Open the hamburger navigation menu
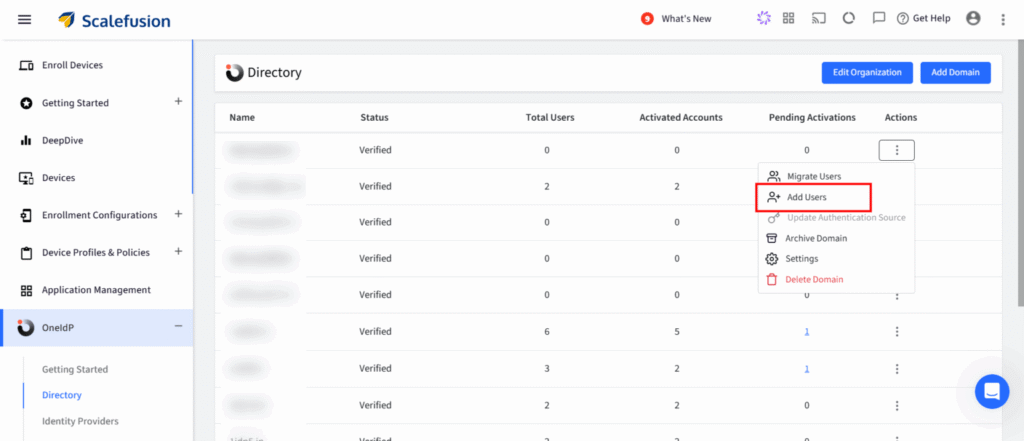Image resolution: width=1024 pixels, height=441 pixels. click(x=24, y=20)
